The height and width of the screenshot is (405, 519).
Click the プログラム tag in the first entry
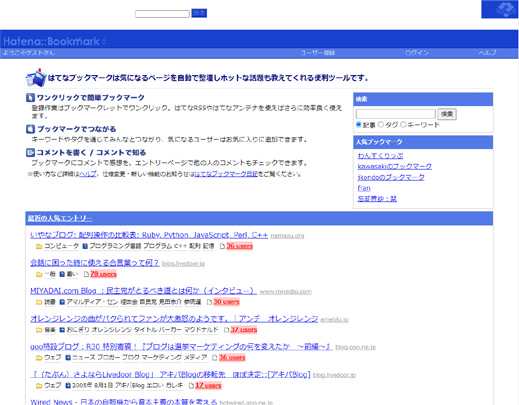coord(158,246)
